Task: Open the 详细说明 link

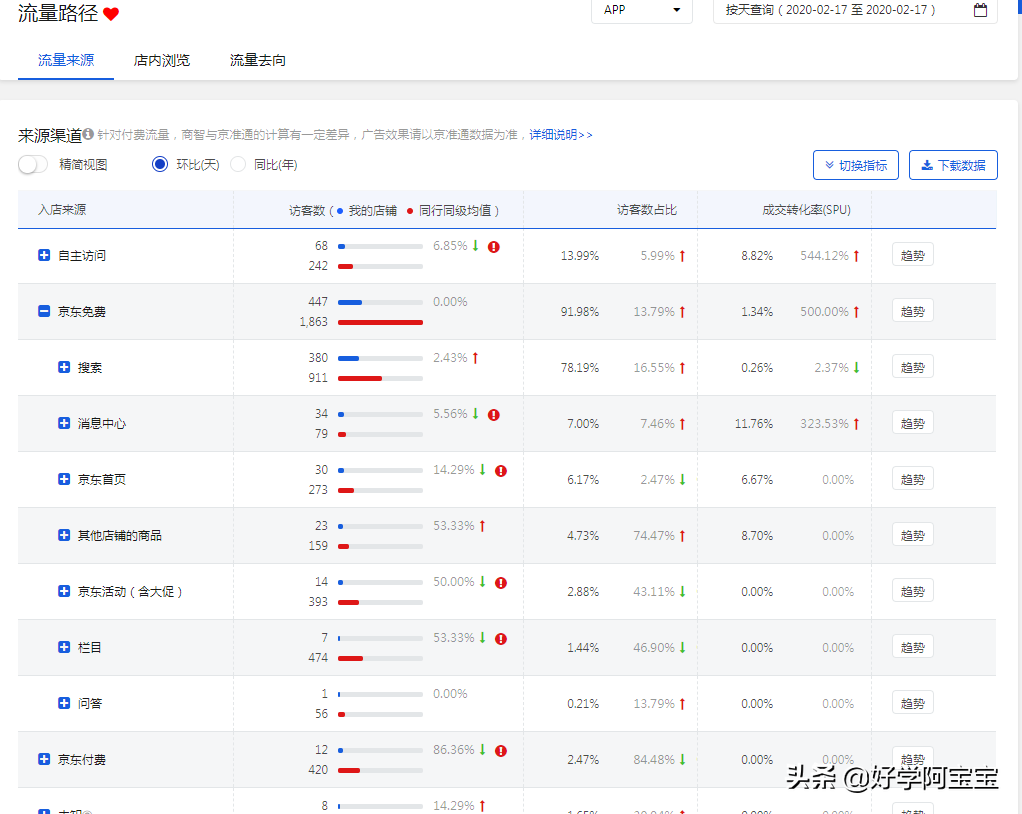Action: click(x=555, y=136)
